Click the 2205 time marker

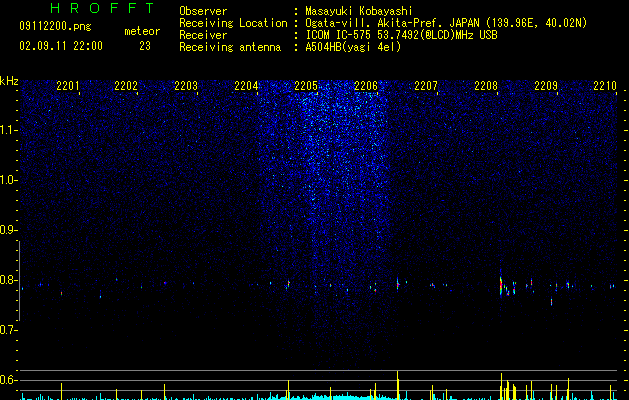pos(306,86)
